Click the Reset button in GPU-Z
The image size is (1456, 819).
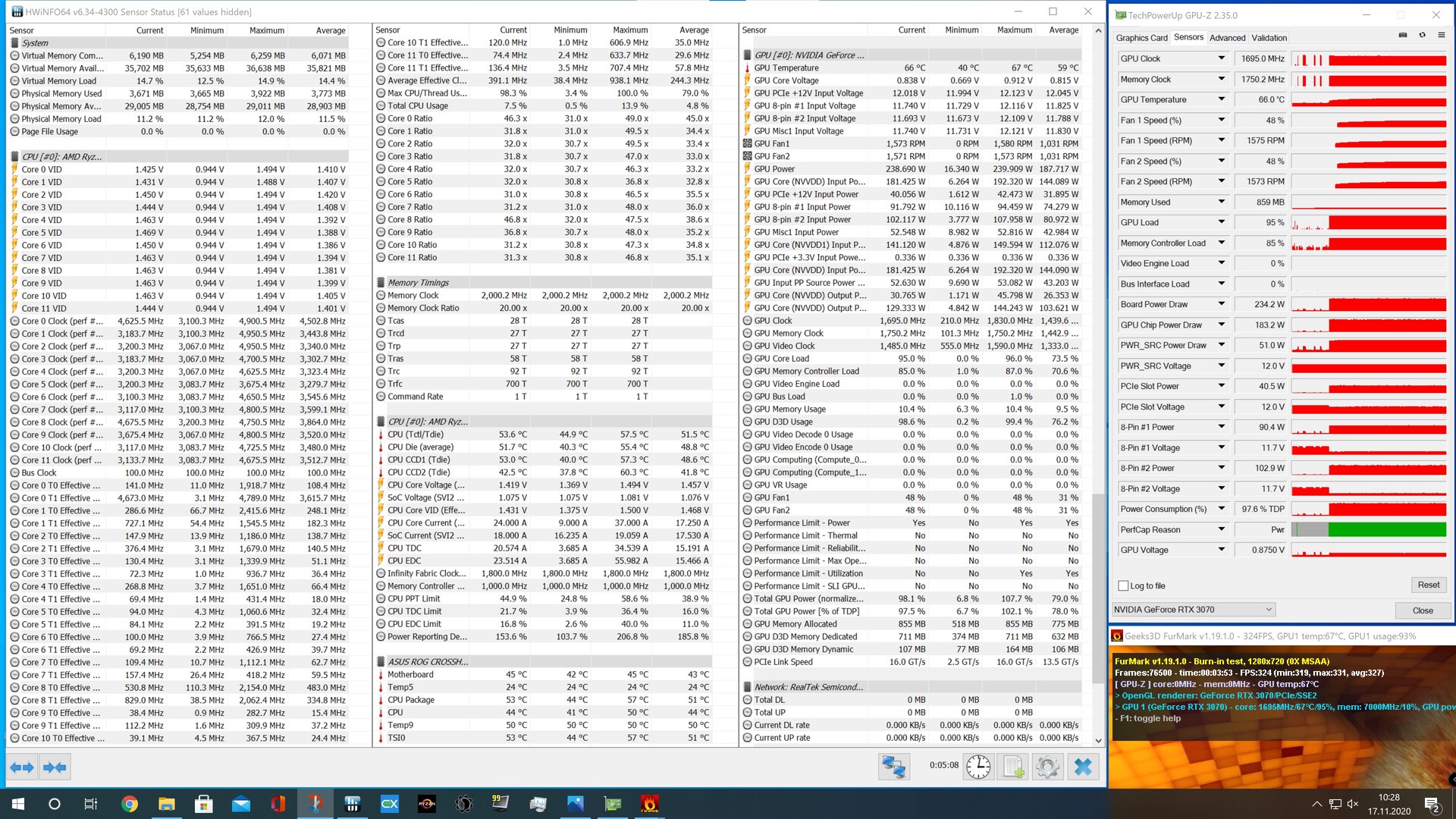pyautogui.click(x=1428, y=585)
